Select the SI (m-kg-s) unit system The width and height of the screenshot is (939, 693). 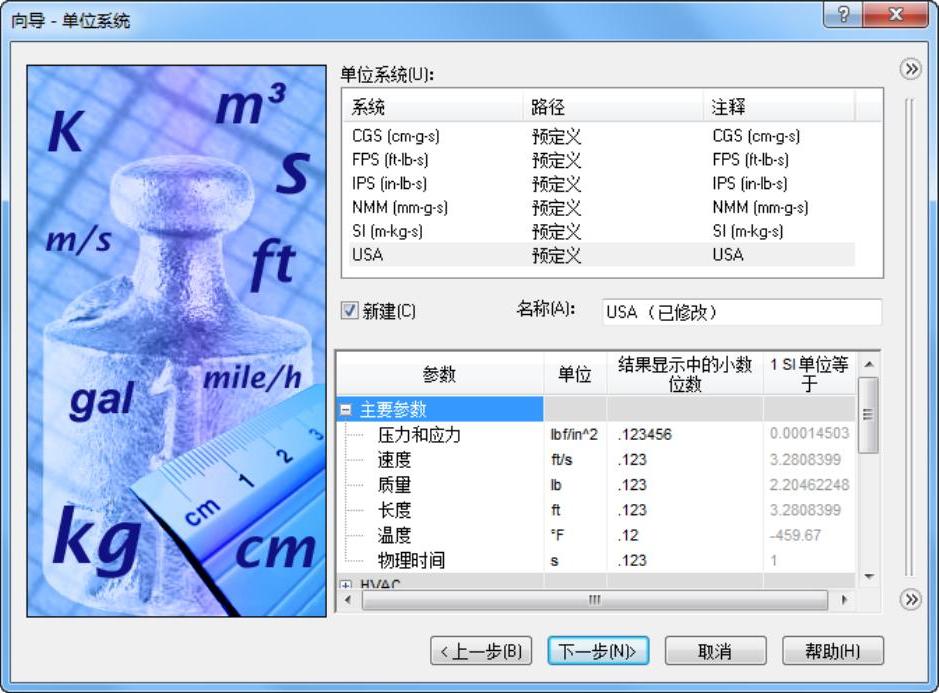click(601, 231)
